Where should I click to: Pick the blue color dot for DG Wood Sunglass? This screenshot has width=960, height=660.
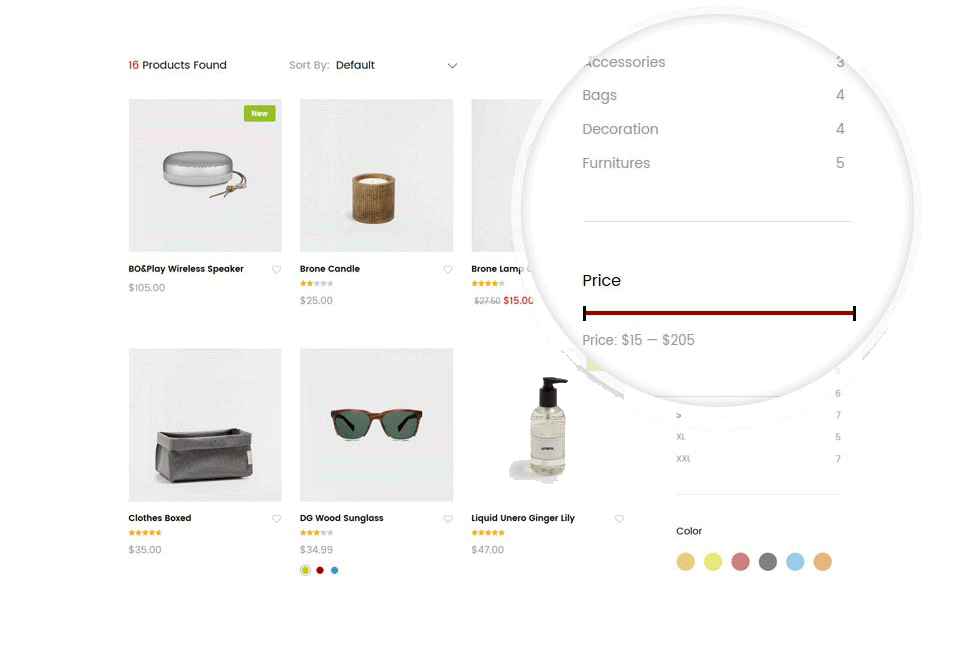[x=334, y=570]
